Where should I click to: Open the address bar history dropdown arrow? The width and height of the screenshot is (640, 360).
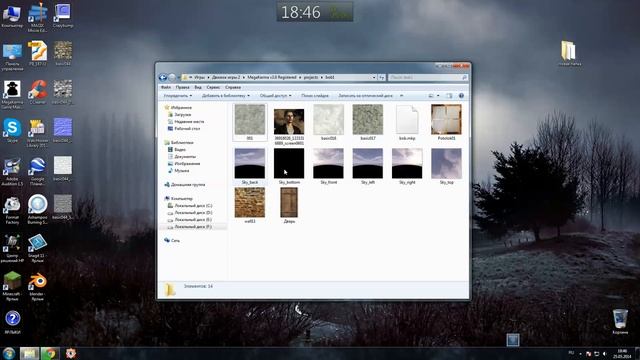click(x=374, y=77)
